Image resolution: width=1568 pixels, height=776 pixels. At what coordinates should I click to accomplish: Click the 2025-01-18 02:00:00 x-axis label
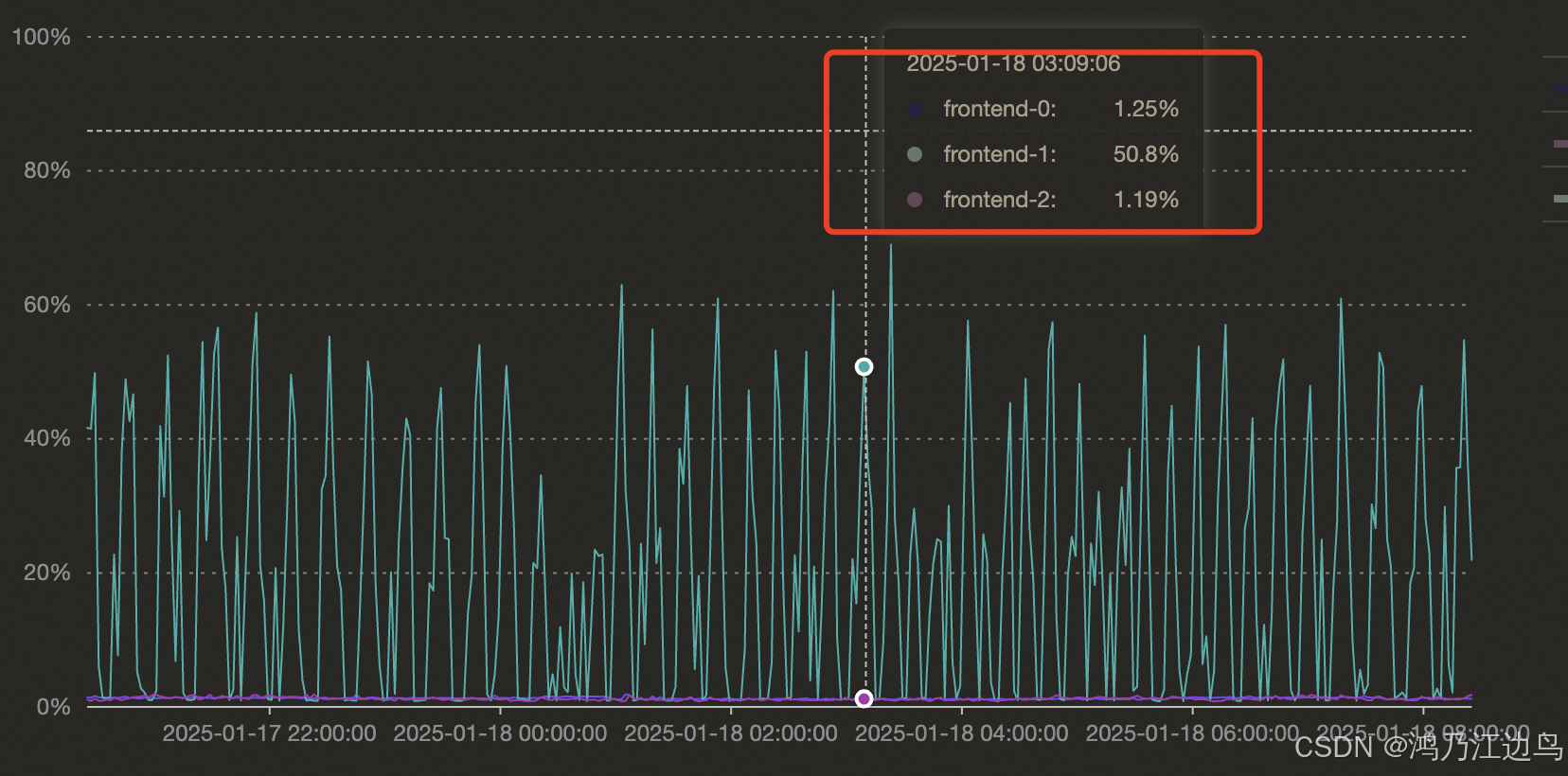731,733
